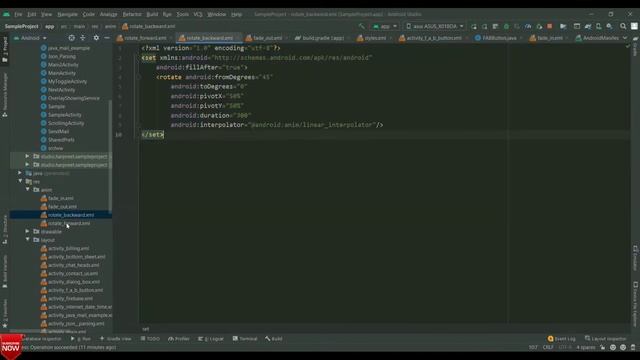Expand the drawable folder
Image resolution: width=640 pixels, height=360 pixels.
(x=28, y=231)
